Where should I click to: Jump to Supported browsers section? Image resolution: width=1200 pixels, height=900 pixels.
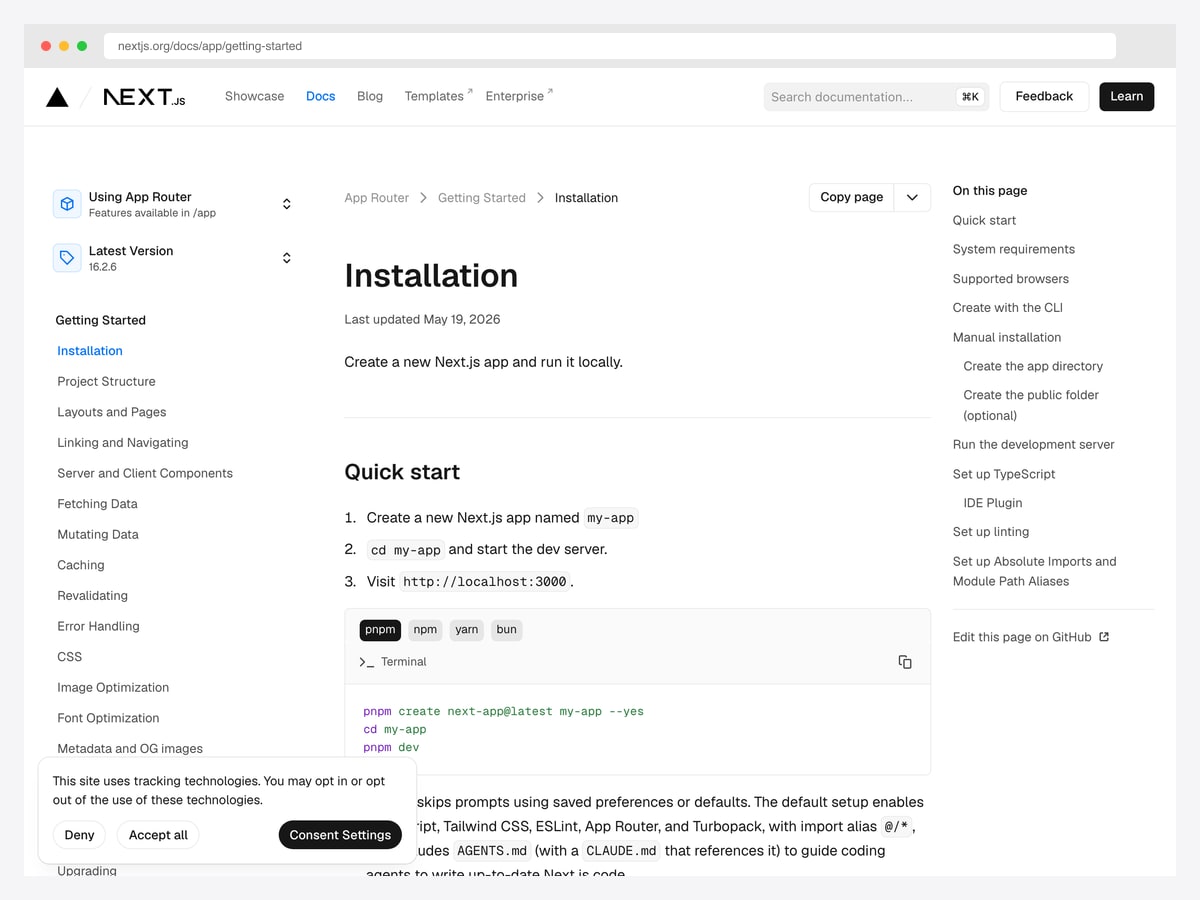1011,279
